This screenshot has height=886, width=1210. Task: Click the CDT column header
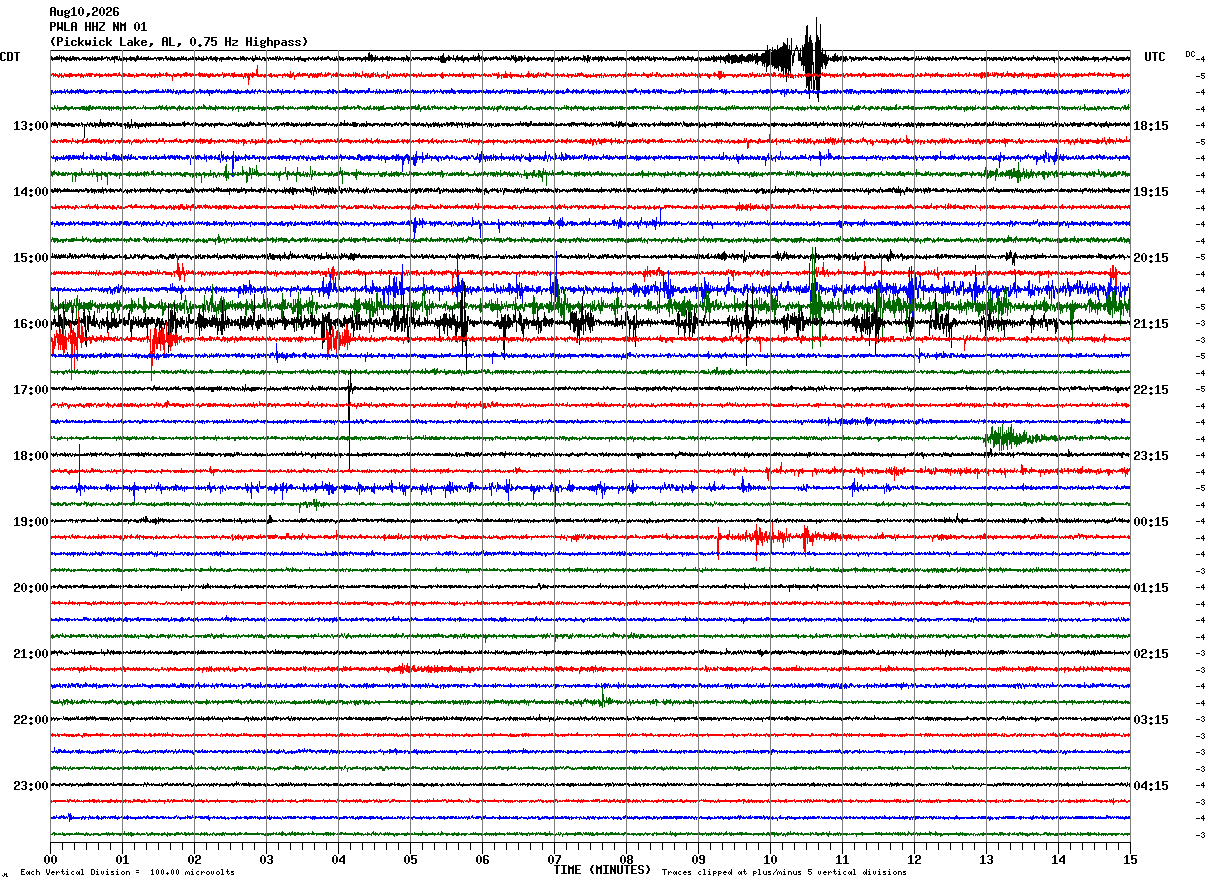coord(10,57)
